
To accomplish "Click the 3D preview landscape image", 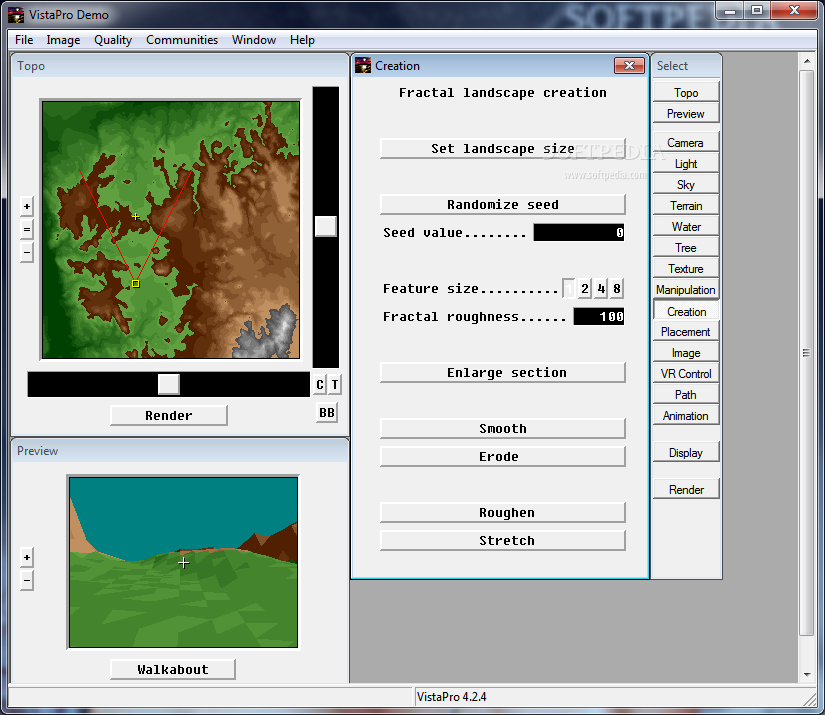I will coord(184,562).
